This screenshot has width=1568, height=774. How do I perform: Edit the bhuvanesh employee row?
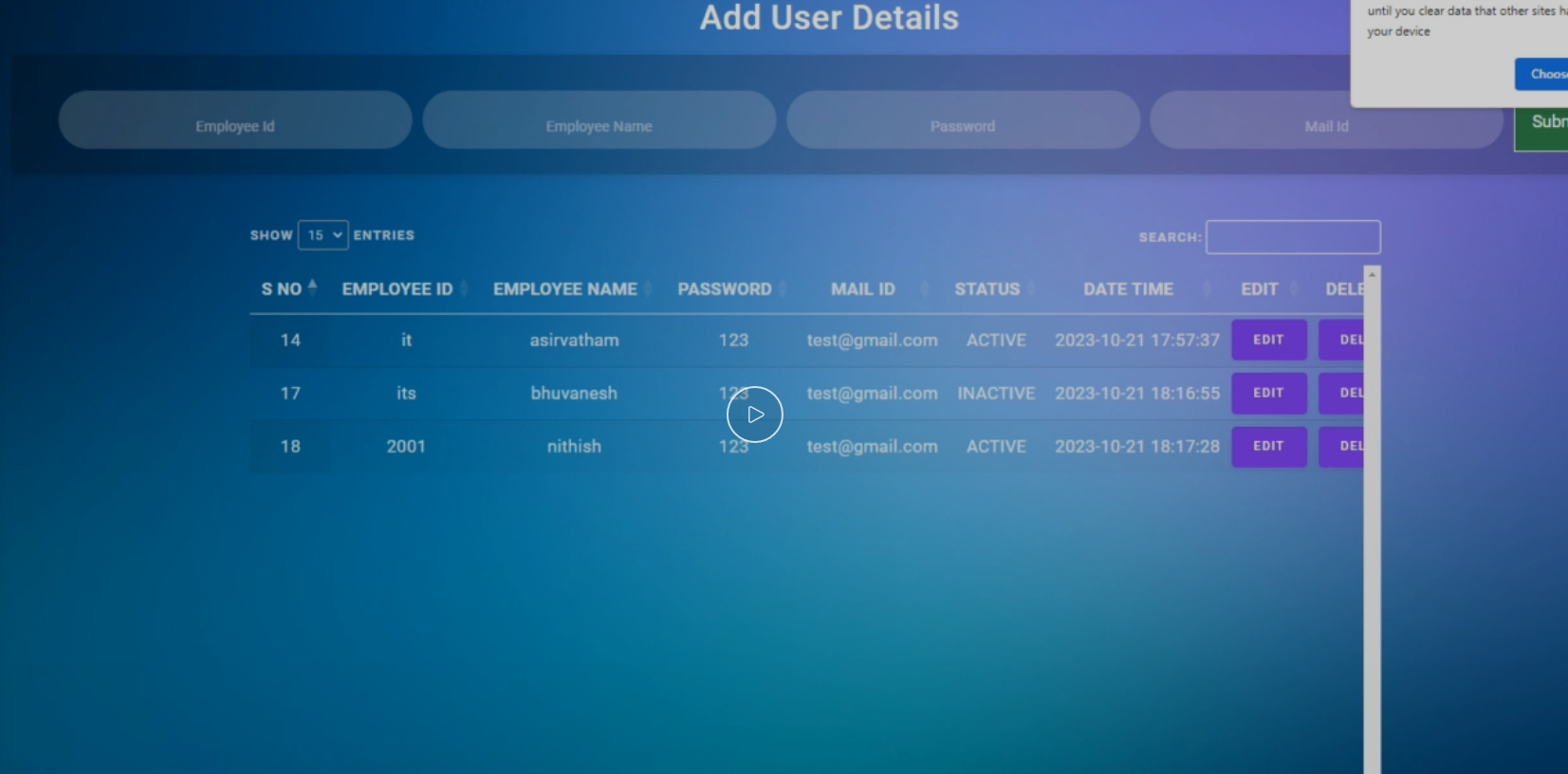coord(1268,393)
